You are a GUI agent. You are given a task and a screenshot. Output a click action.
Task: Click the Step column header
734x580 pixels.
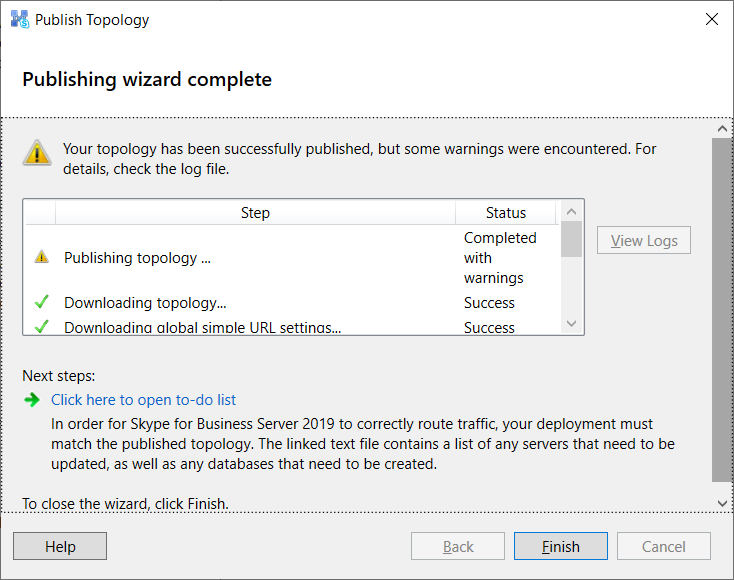[255, 213]
